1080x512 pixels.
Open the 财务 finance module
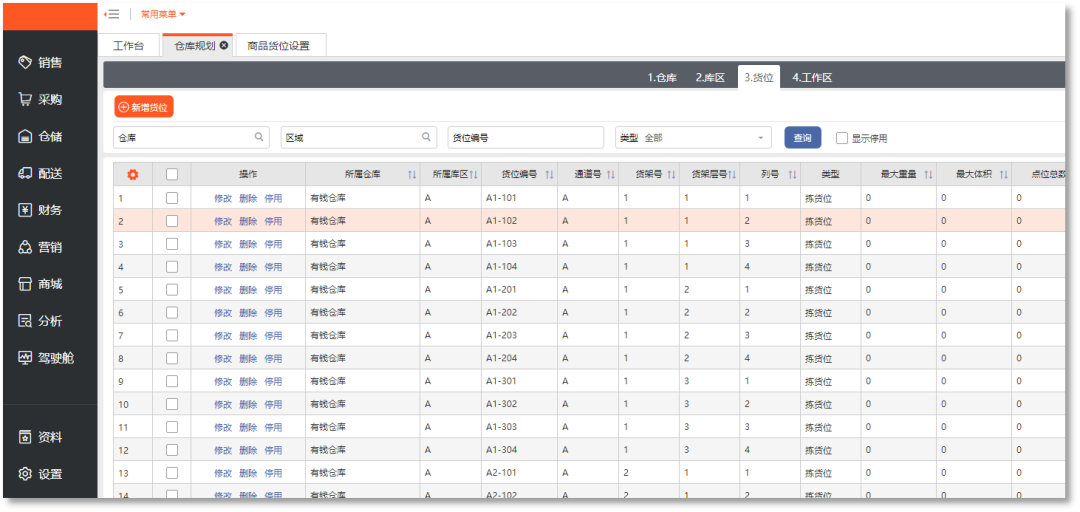tap(41, 210)
